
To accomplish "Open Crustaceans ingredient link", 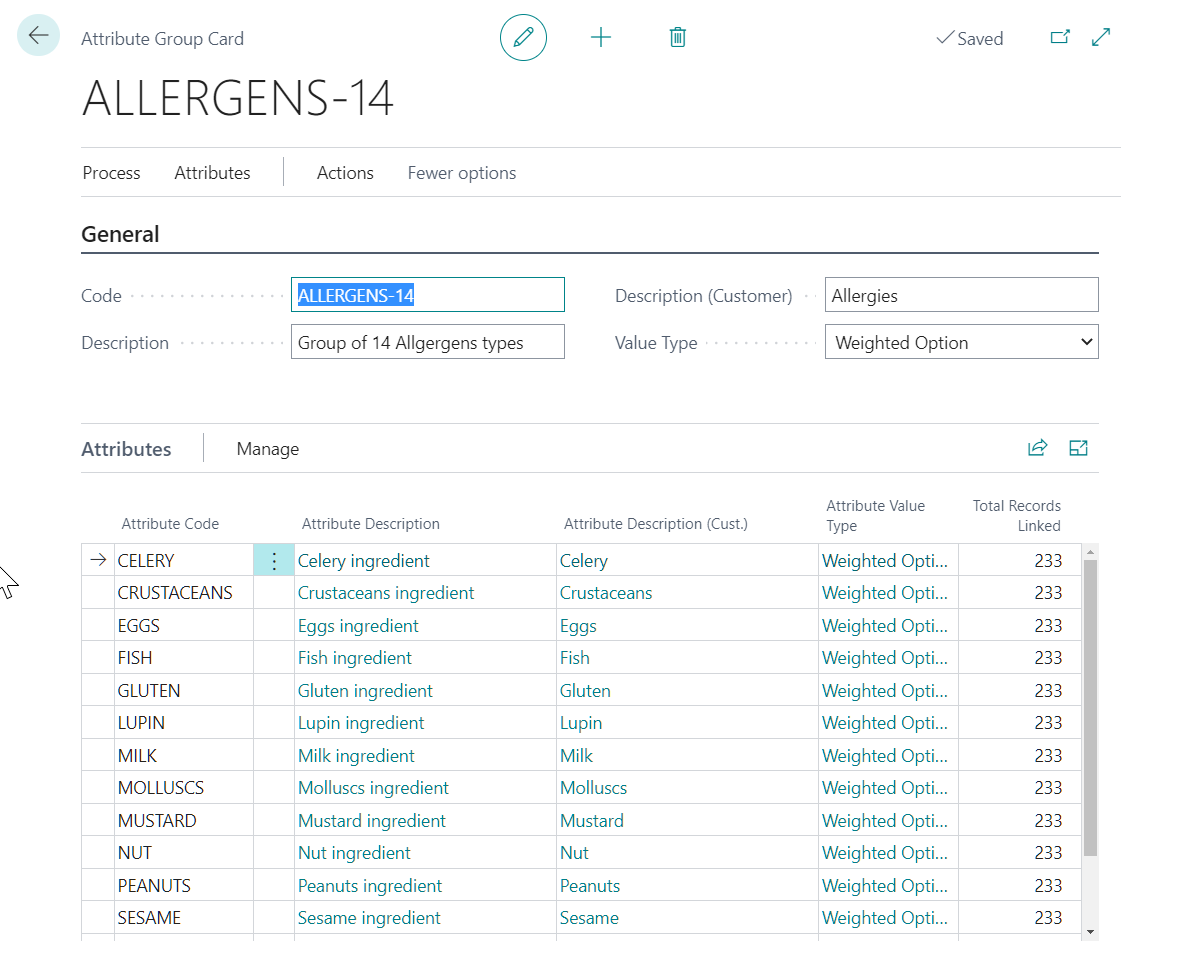I will (386, 593).
